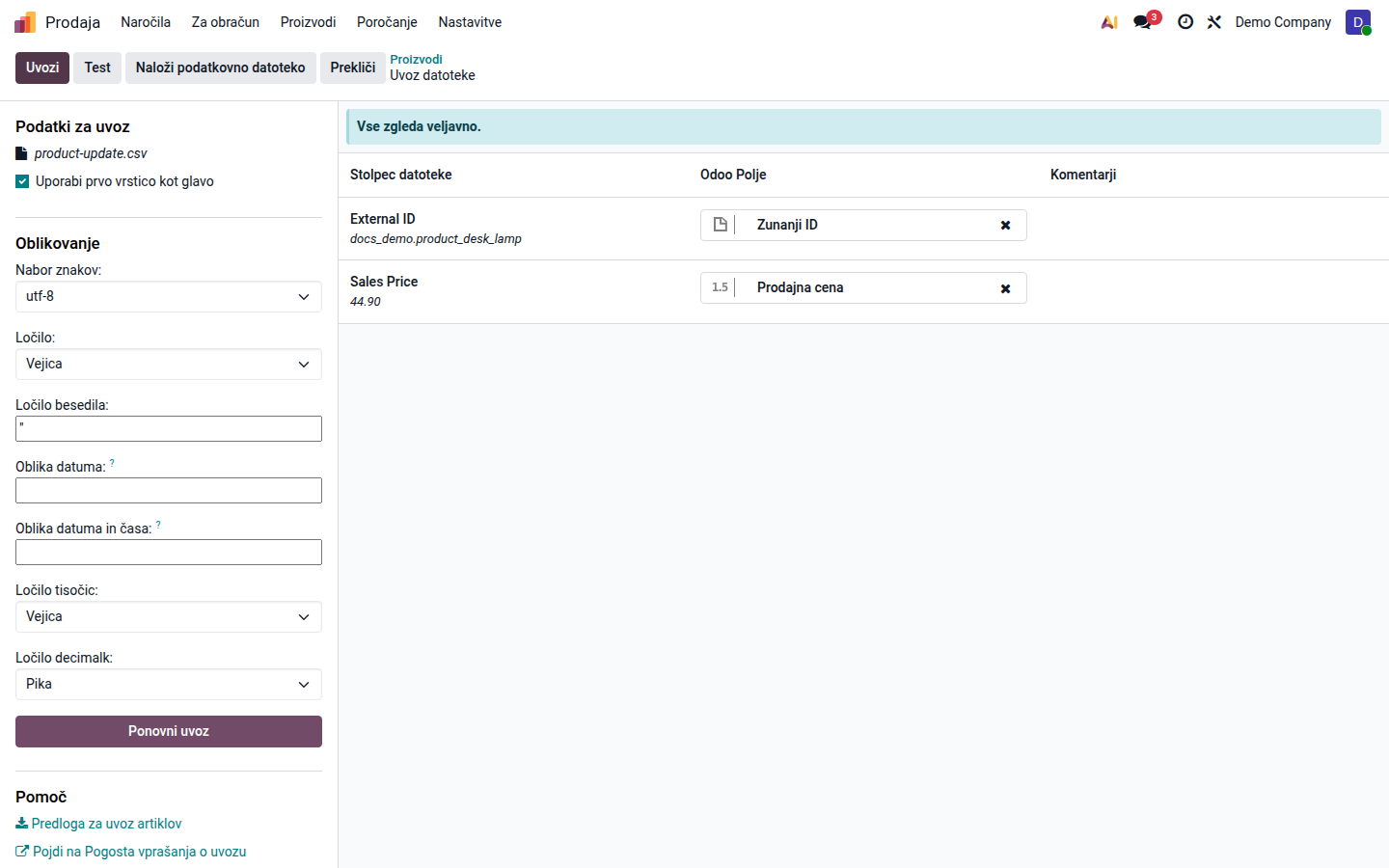Run the import Test button
The width and height of the screenshot is (1389, 868).
pyautogui.click(x=97, y=68)
